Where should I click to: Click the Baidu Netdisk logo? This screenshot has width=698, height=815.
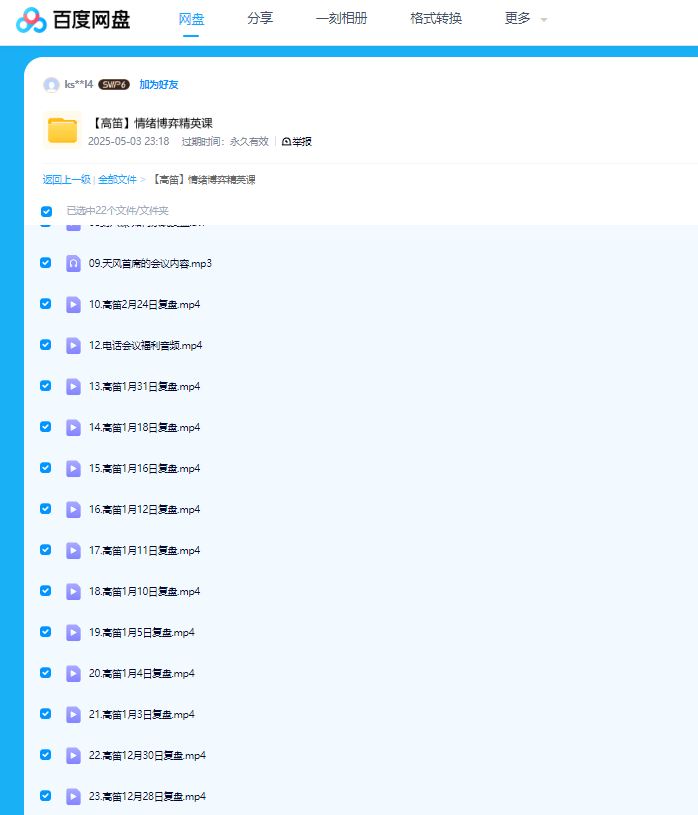72,19
